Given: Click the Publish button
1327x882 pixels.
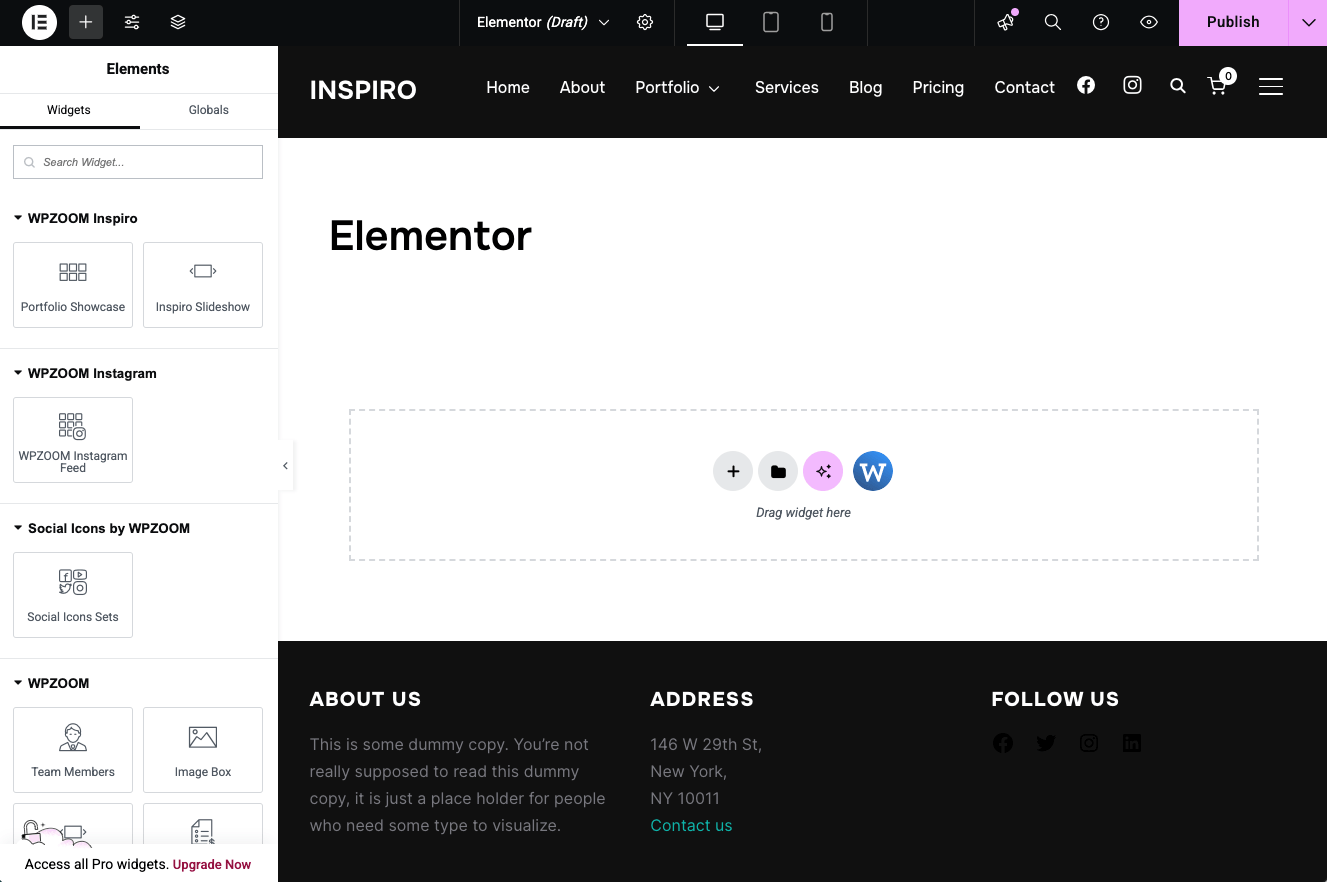Looking at the screenshot, I should 1232,22.
